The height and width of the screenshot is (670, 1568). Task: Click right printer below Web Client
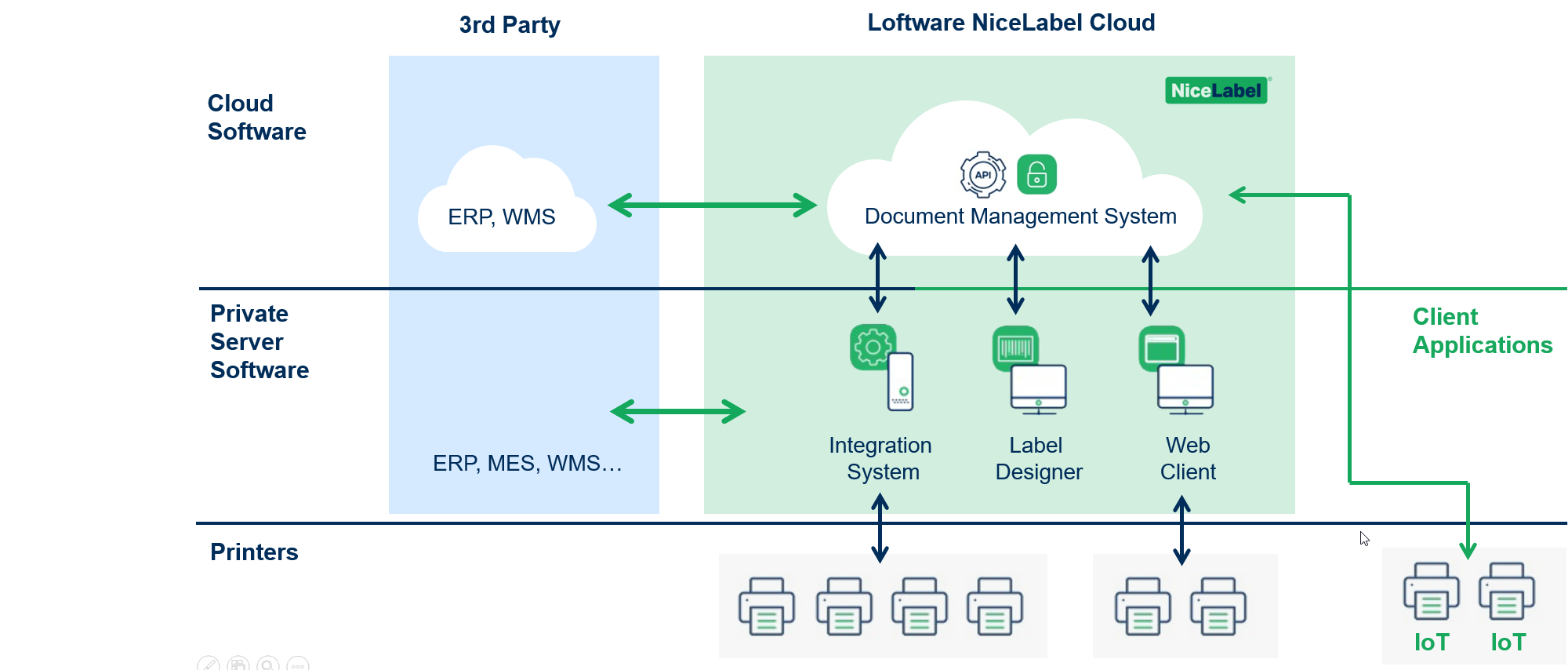1218,606
